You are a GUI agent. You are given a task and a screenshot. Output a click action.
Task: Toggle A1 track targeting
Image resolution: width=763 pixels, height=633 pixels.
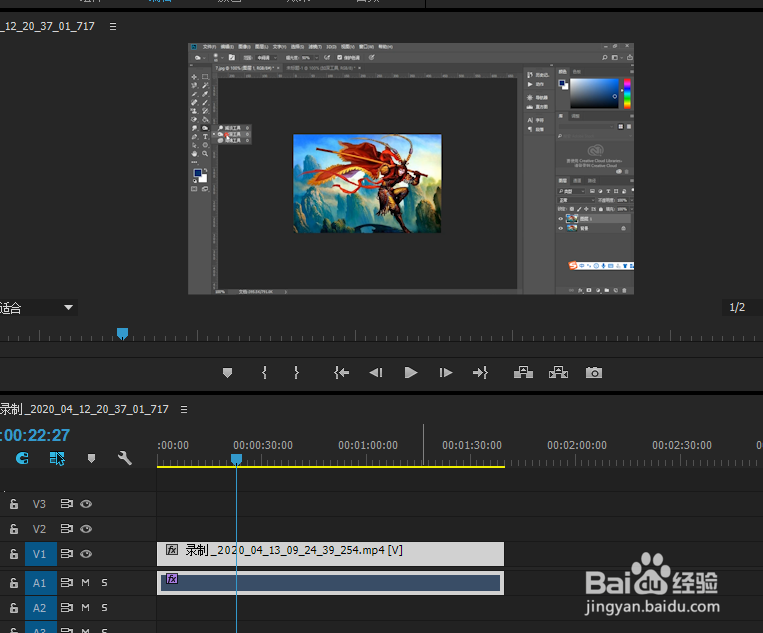[41, 583]
